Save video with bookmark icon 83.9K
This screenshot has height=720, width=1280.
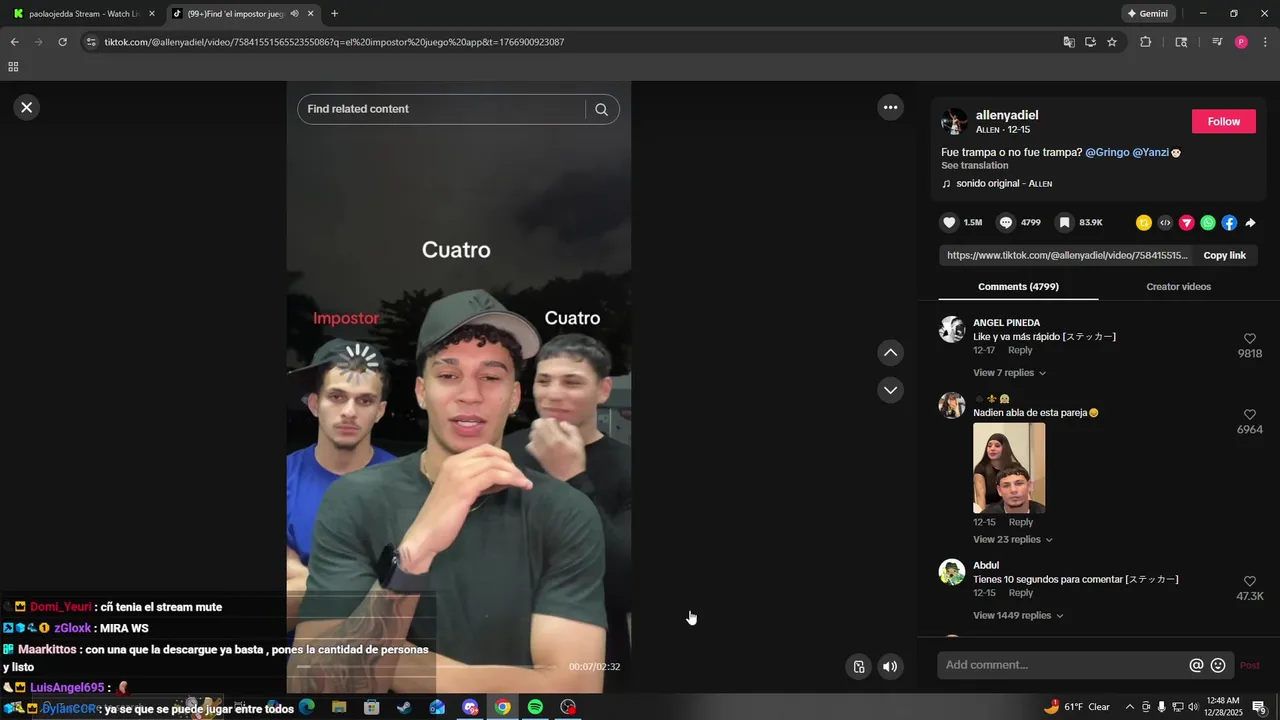(x=1065, y=222)
